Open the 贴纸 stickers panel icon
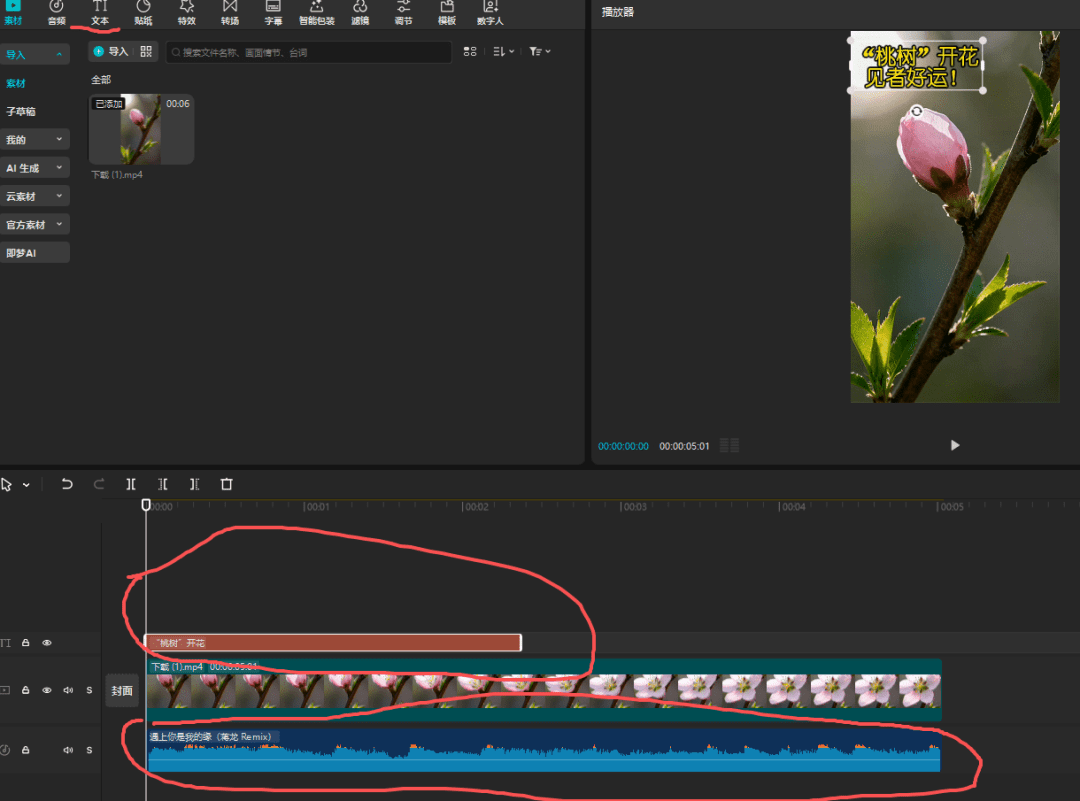1080x801 pixels. pos(143,12)
